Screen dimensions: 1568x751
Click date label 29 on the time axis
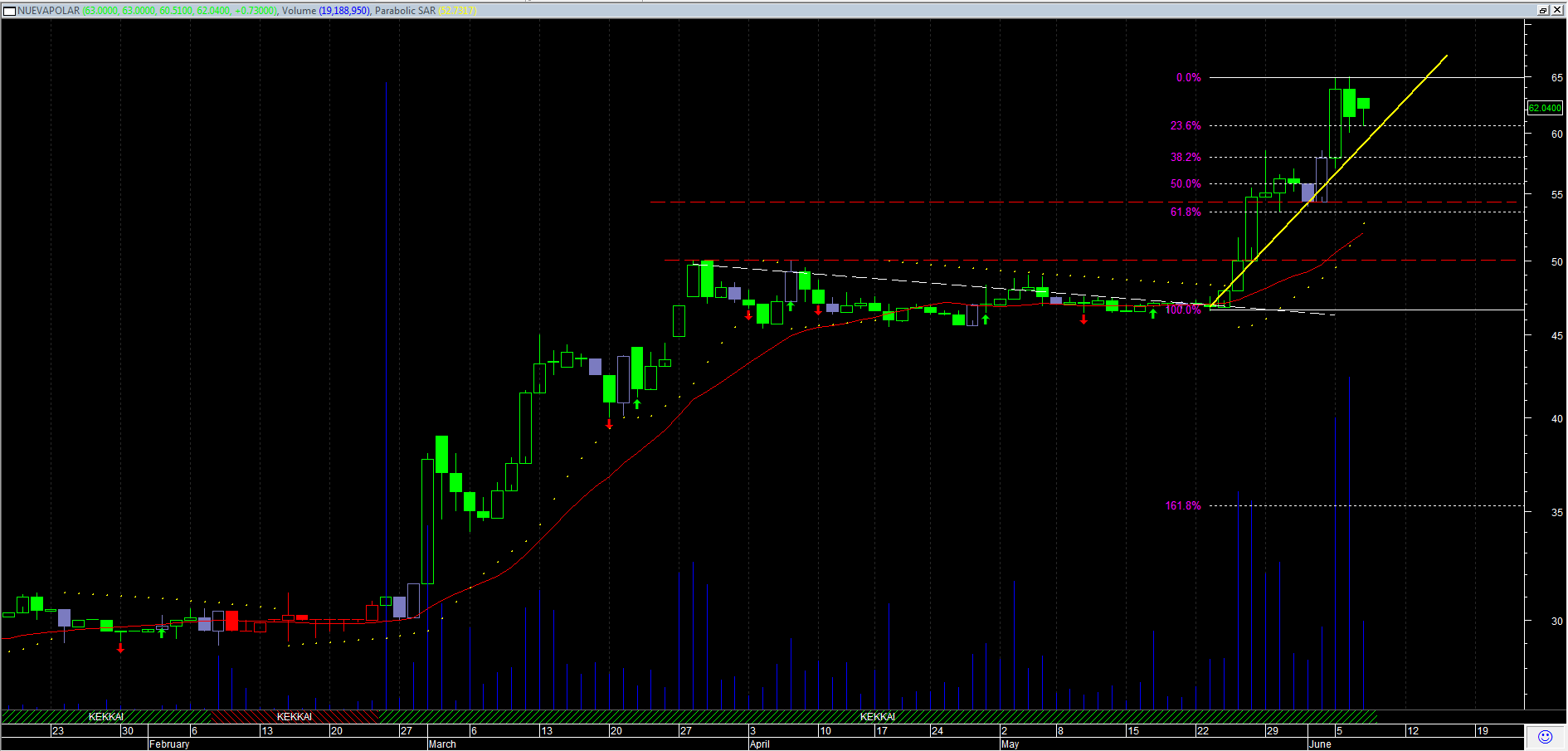(1273, 731)
